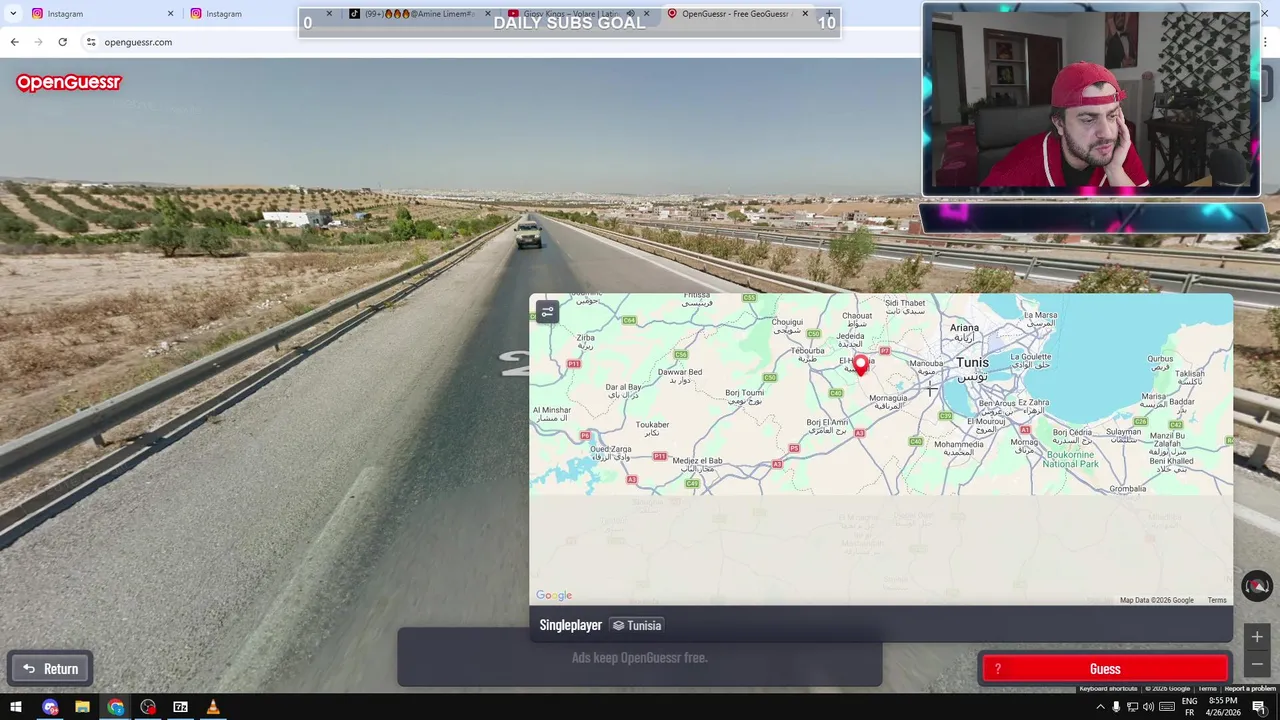Close the OpenGuessr tab
The width and height of the screenshot is (1280, 720).
click(805, 14)
